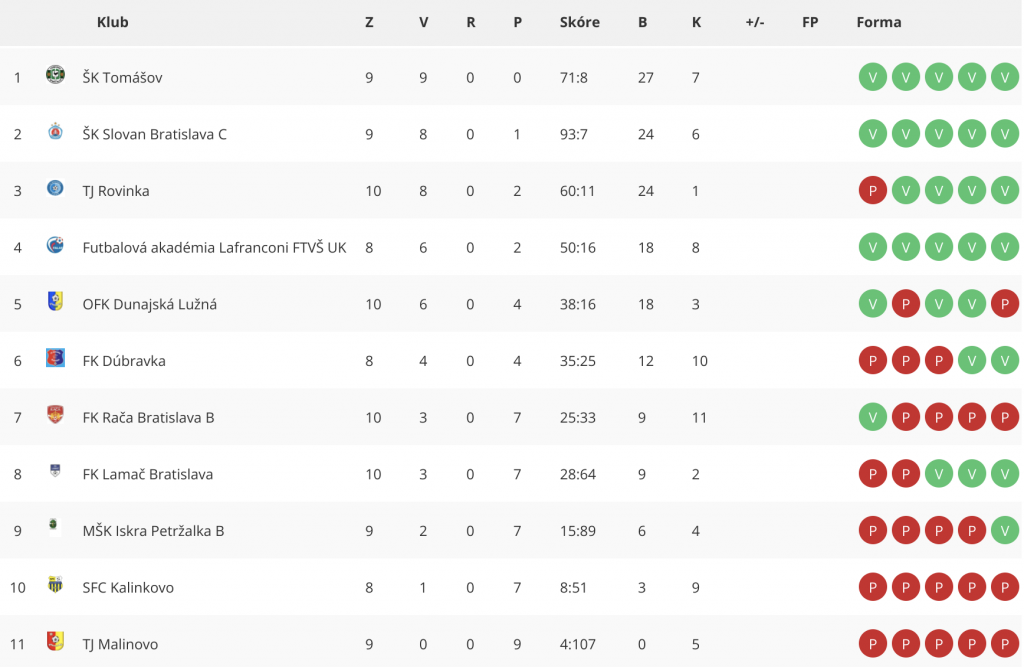Click the ŠK Tomášov club crest icon
Image resolution: width=1024 pixels, height=667 pixels.
pos(56,74)
